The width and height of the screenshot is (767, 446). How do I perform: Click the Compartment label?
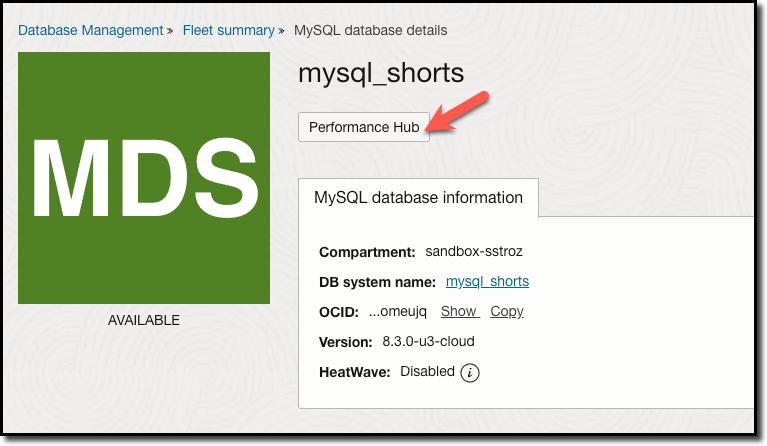tap(367, 252)
